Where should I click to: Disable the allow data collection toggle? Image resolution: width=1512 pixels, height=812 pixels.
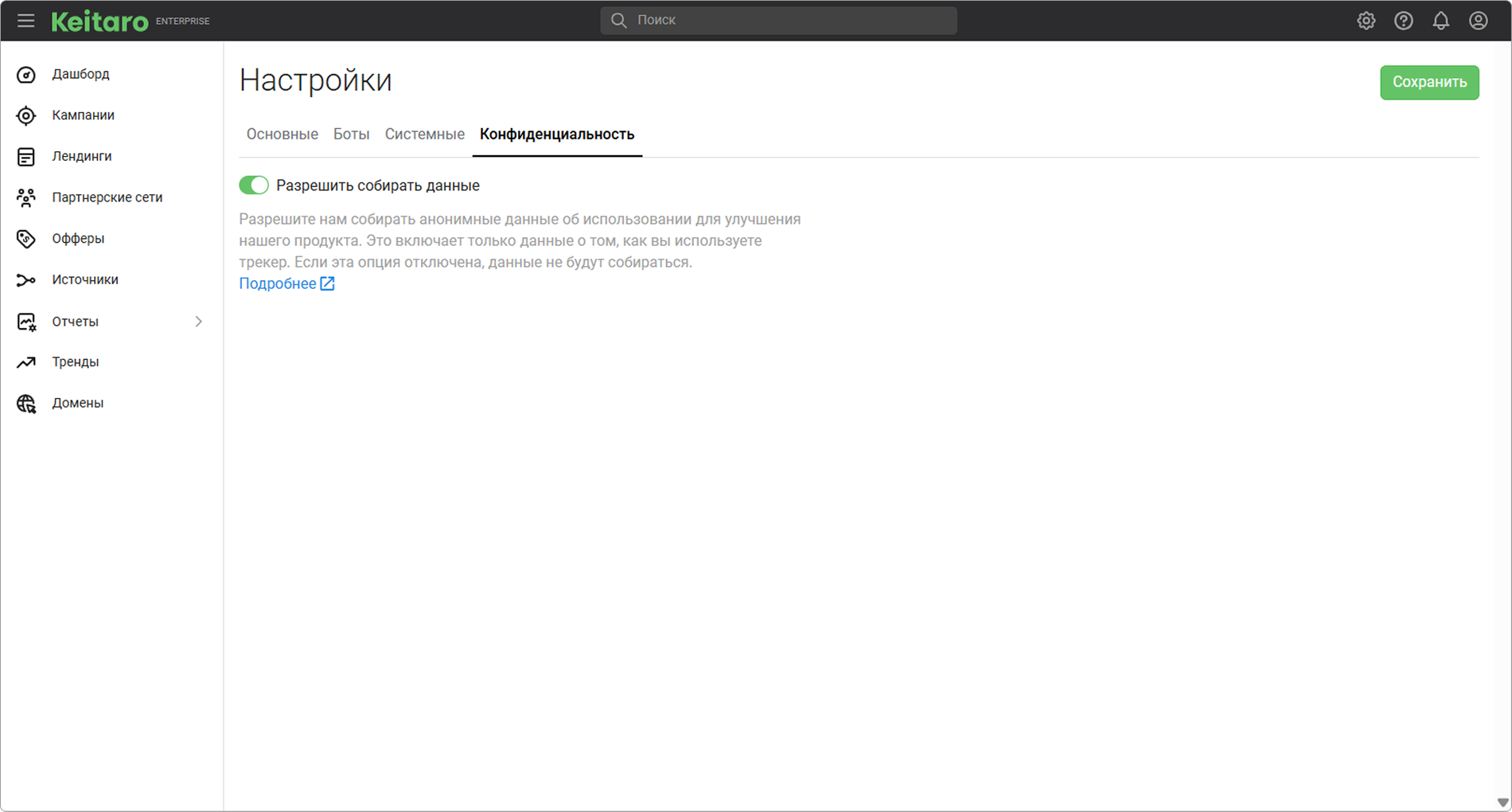pyautogui.click(x=254, y=185)
